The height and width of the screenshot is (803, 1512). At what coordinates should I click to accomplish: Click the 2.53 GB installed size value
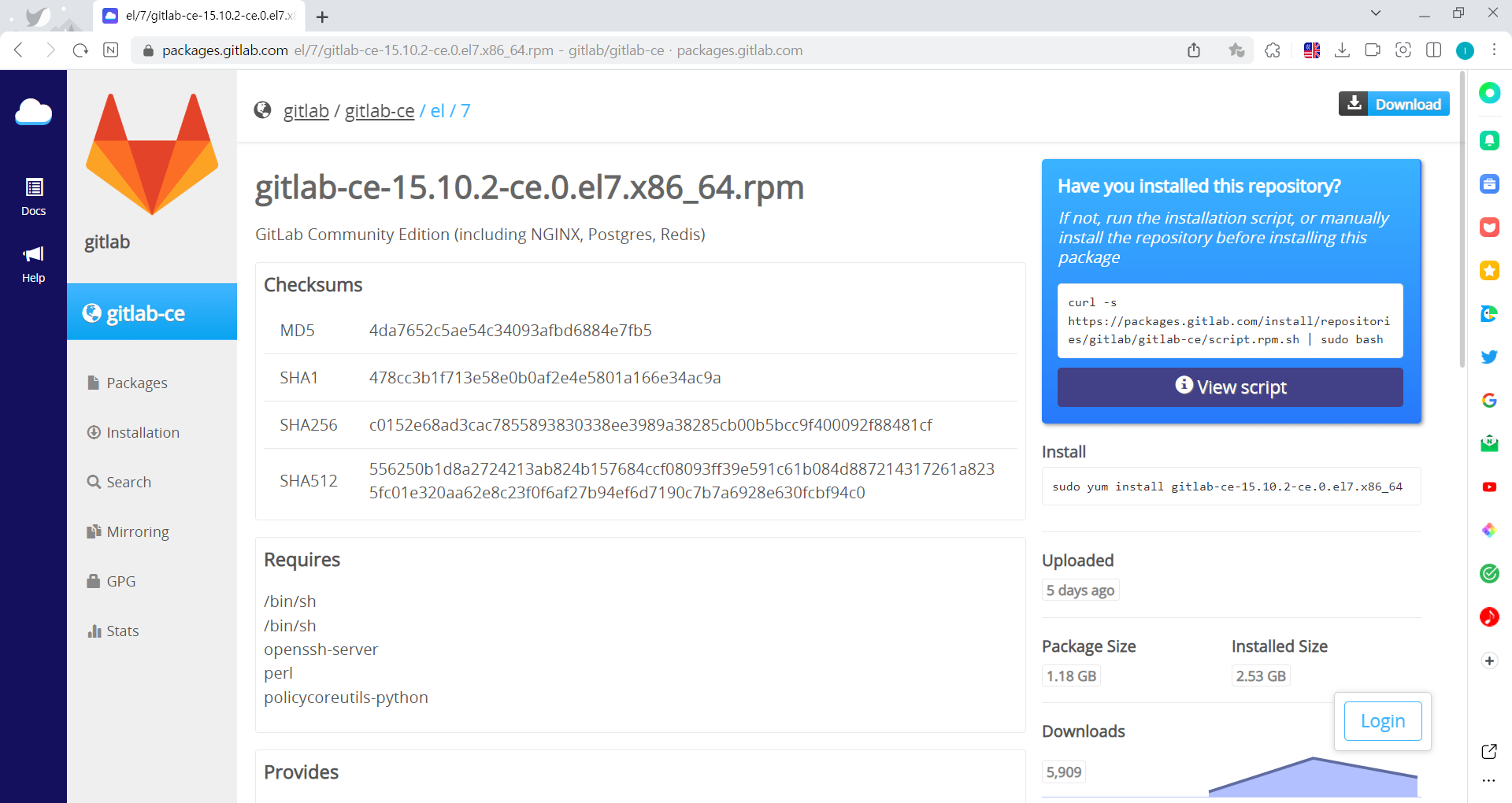1261,676
